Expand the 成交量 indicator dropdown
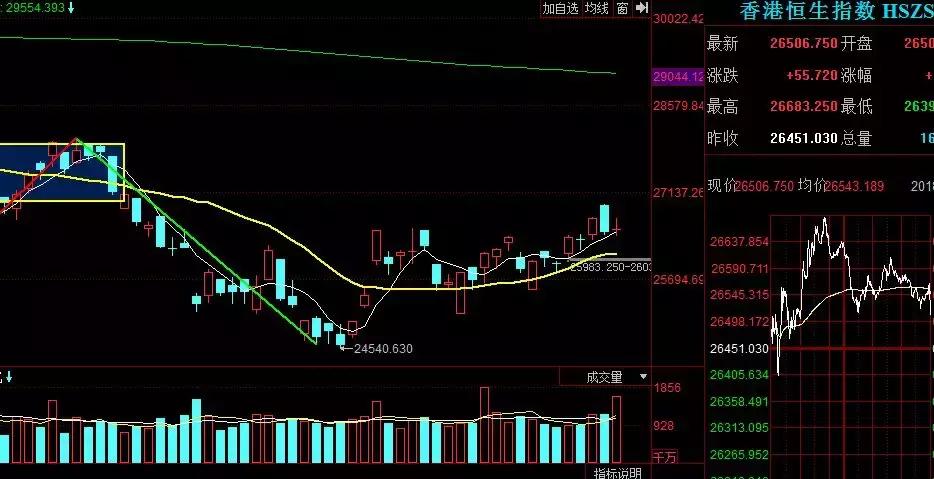The image size is (934, 479). point(643,377)
